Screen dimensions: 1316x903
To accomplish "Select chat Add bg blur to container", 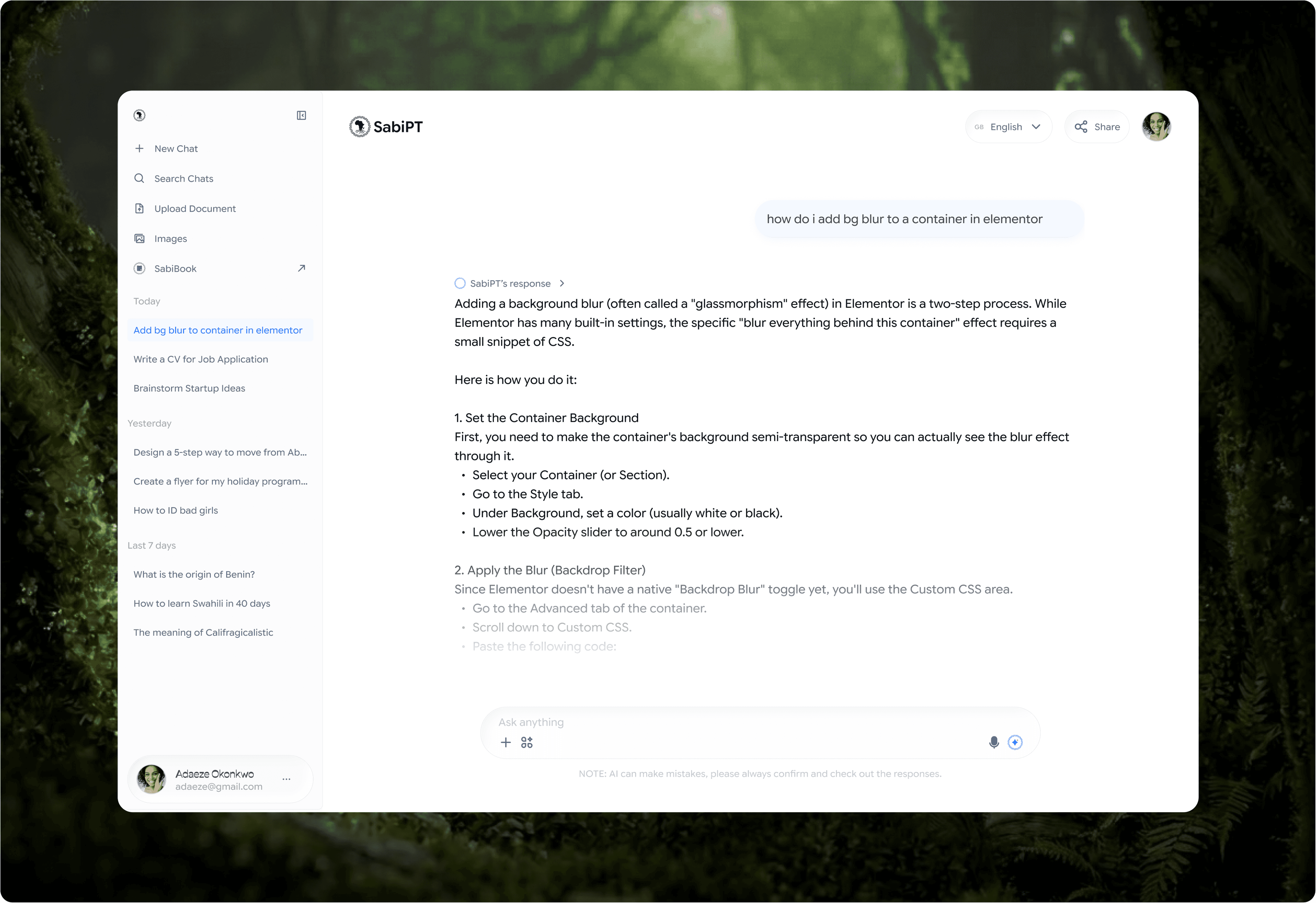I will [x=221, y=330].
